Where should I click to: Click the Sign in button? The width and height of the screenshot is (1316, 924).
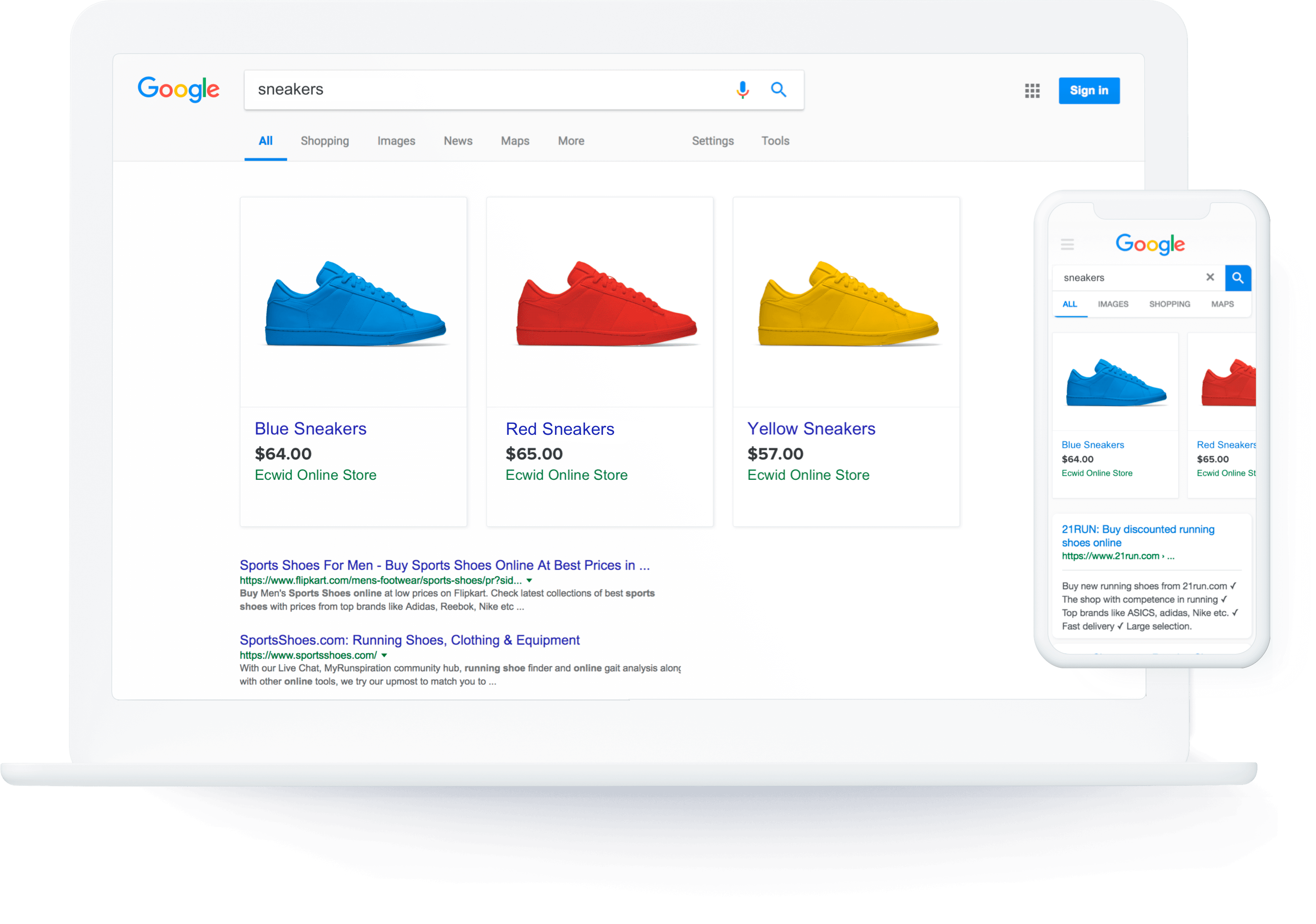[x=1089, y=90]
